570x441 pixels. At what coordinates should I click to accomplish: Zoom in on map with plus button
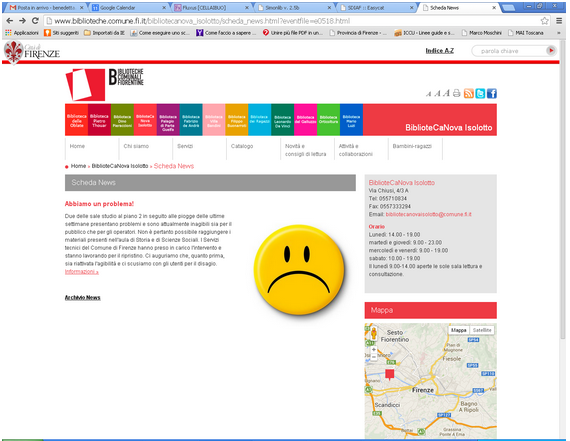(x=374, y=350)
